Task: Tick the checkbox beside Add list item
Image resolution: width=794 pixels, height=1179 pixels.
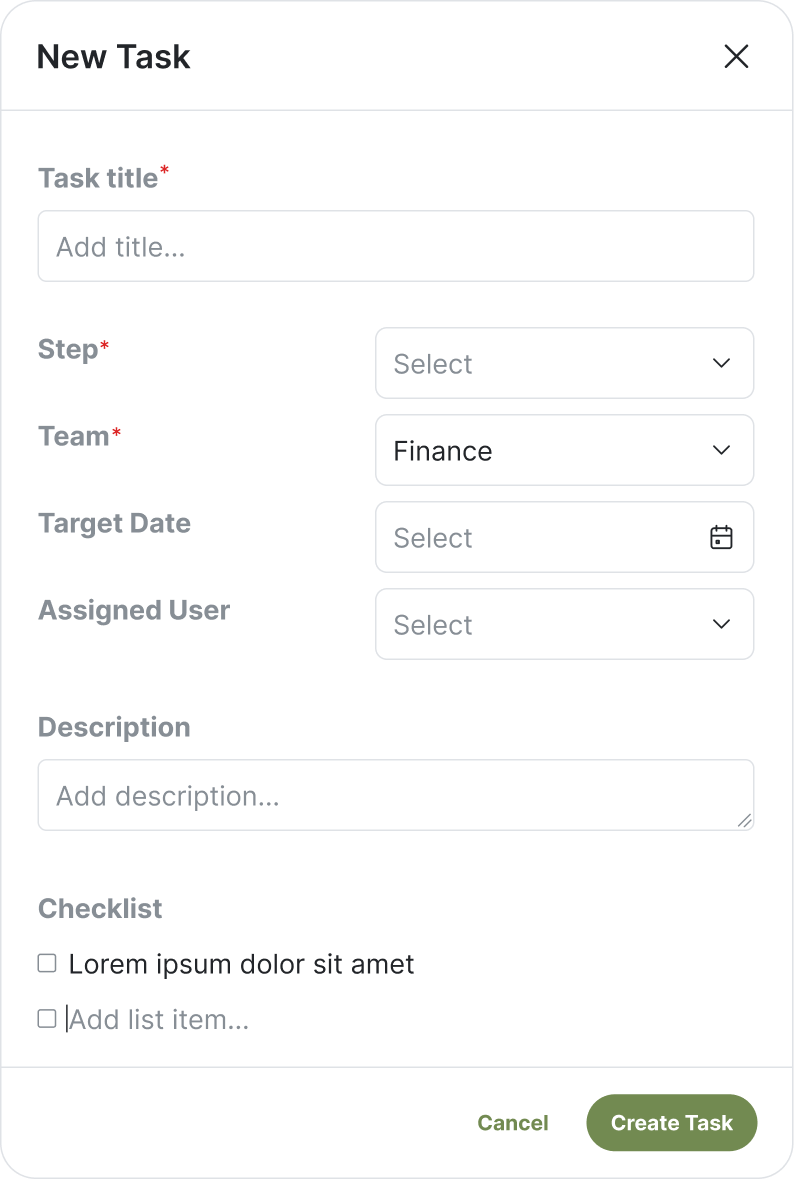Action: click(47, 1019)
